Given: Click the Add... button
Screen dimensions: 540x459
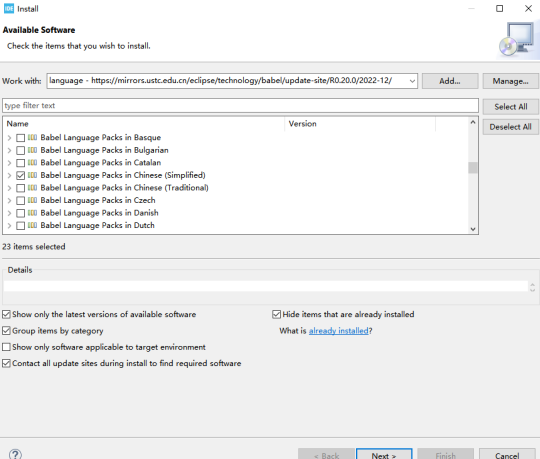Looking at the screenshot, I should pos(450,81).
